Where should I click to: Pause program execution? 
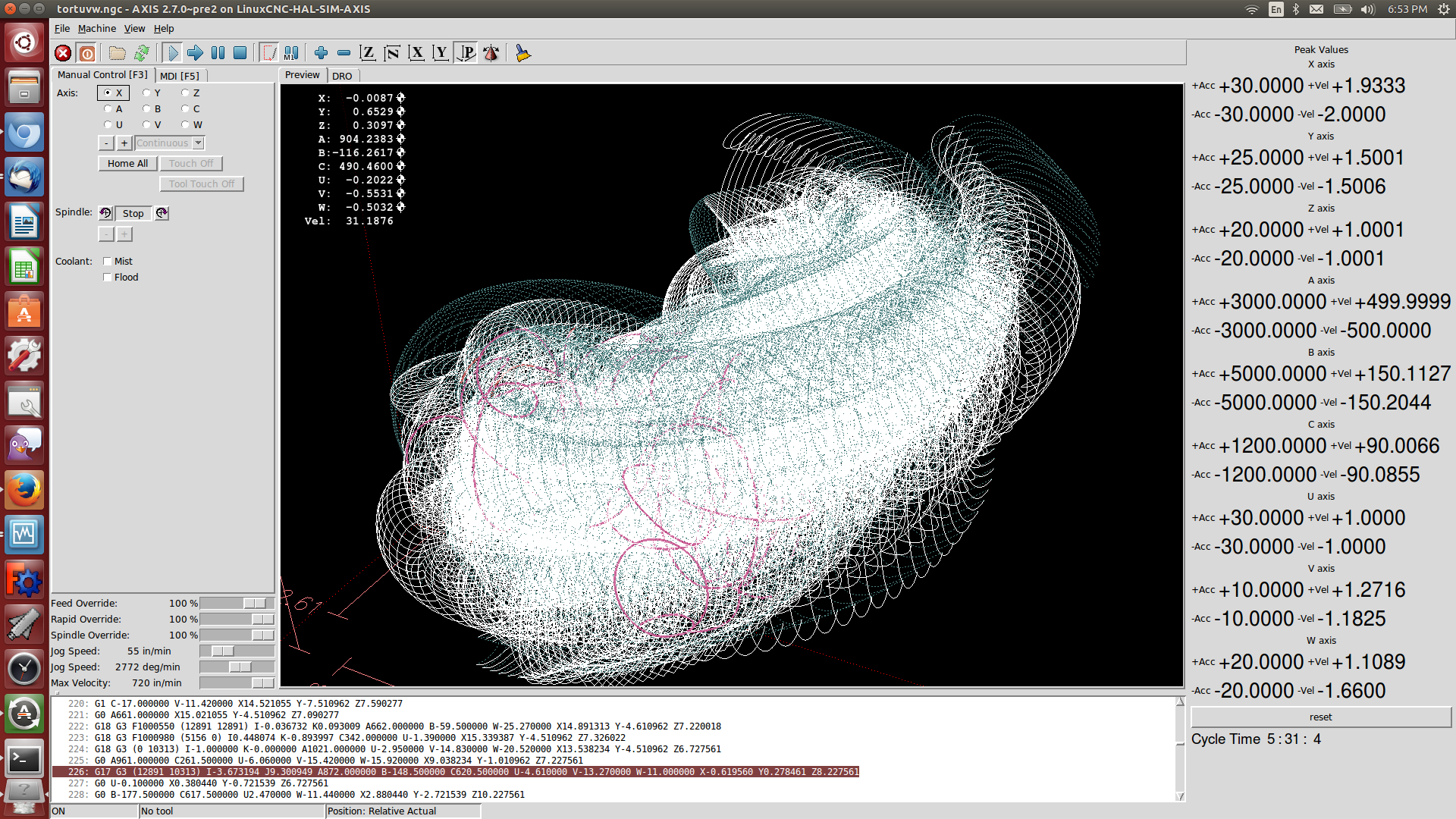pos(218,53)
